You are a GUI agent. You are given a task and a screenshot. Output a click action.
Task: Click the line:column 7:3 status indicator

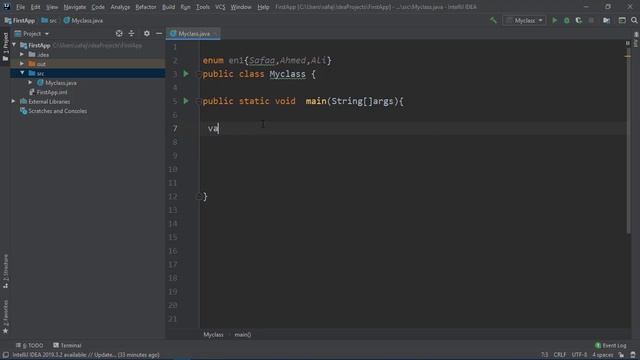(x=544, y=355)
